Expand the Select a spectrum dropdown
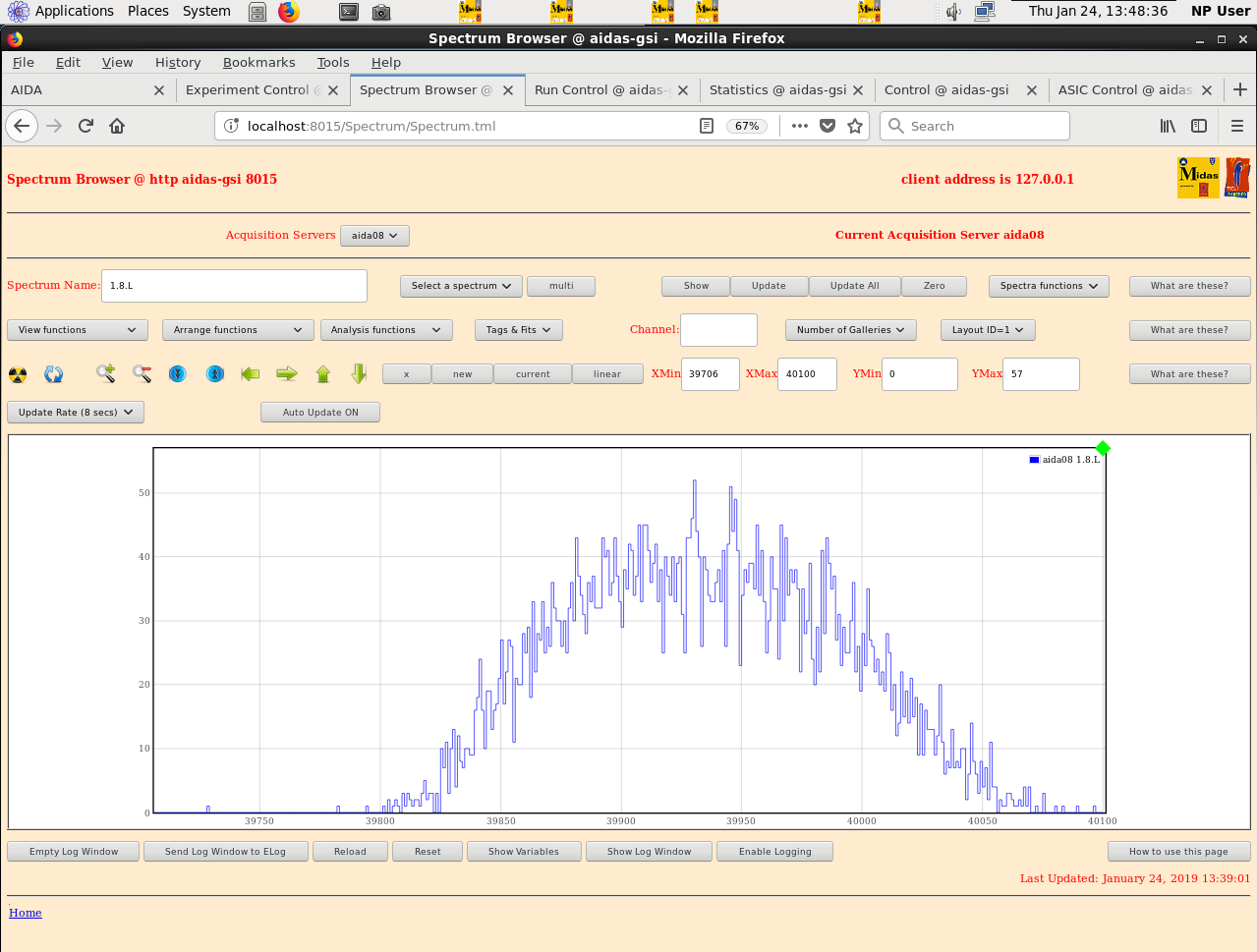 (x=461, y=286)
